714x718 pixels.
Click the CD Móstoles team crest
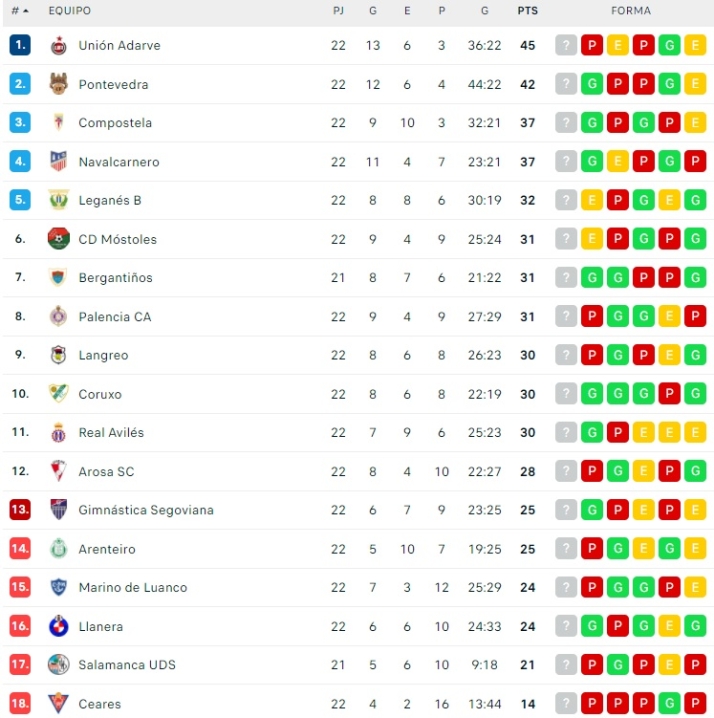58,239
